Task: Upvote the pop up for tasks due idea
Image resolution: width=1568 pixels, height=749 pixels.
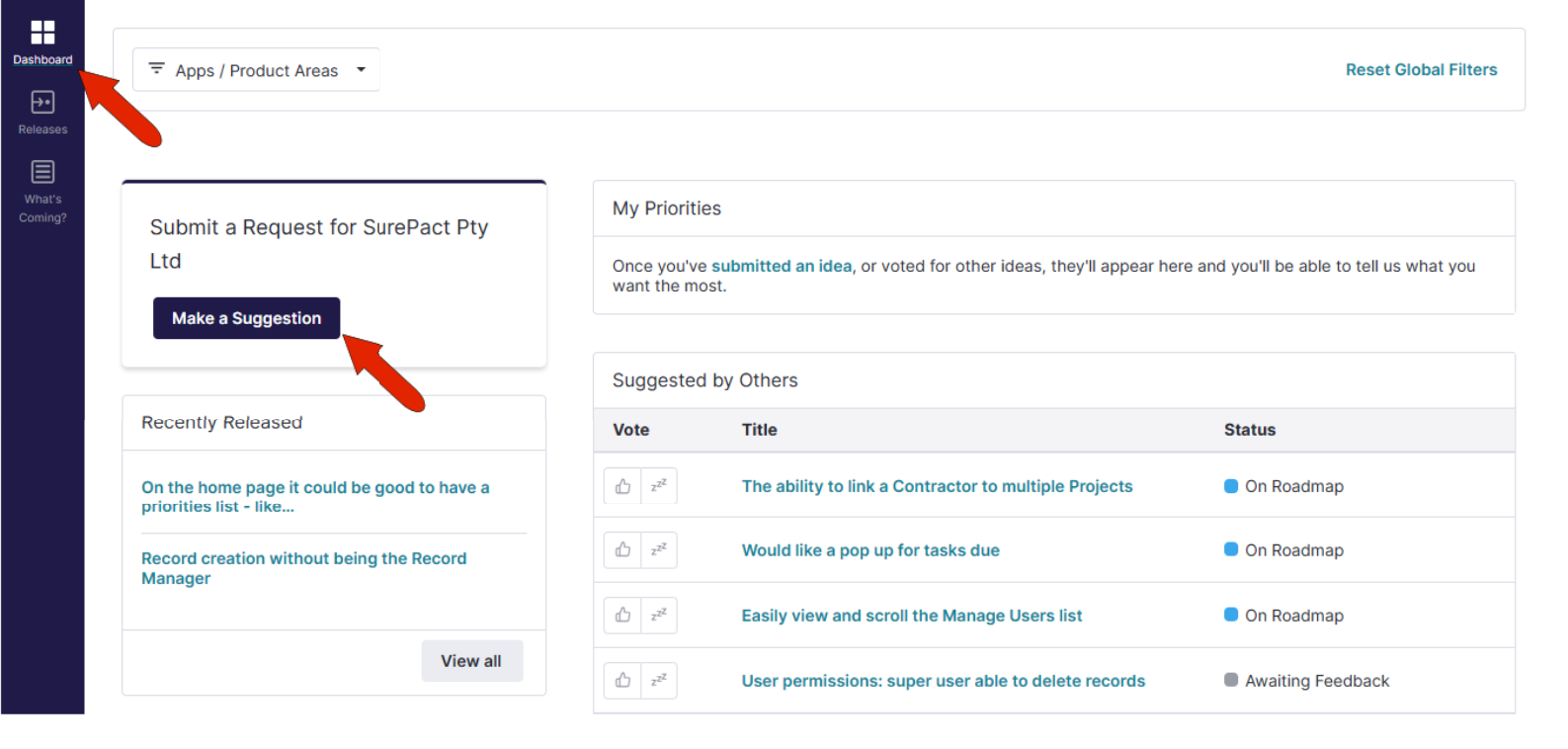Action: [x=622, y=549]
